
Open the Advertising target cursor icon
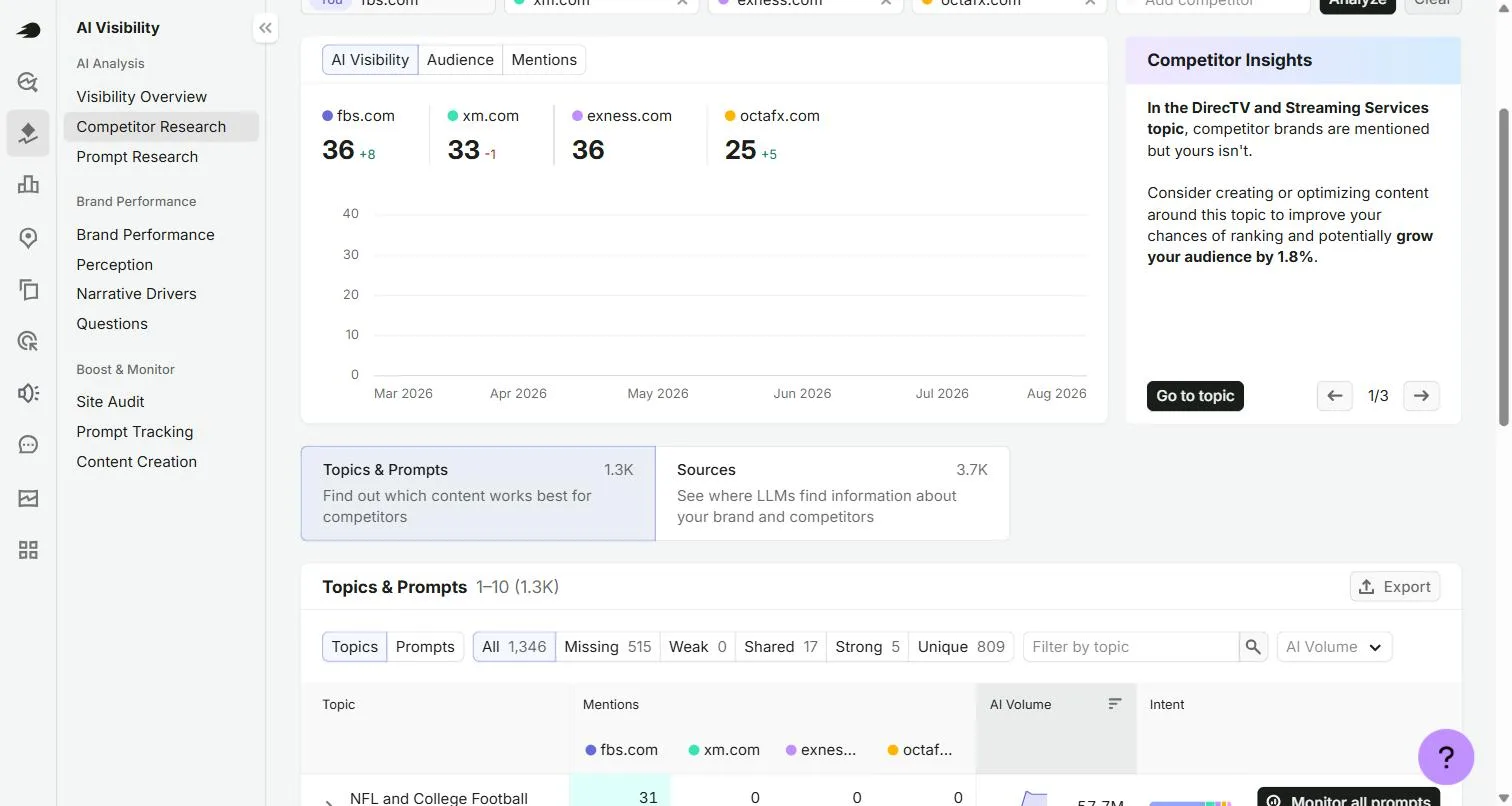pos(28,342)
